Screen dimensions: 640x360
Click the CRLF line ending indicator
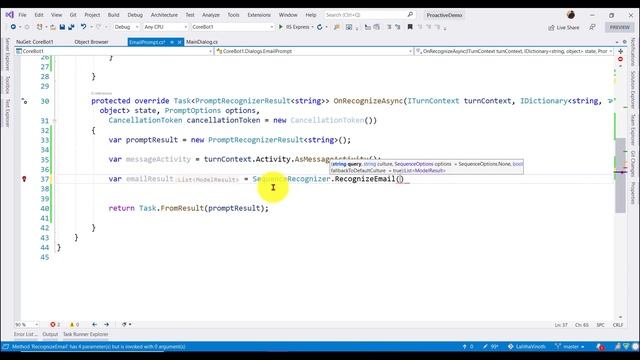pyautogui.click(x=618, y=325)
